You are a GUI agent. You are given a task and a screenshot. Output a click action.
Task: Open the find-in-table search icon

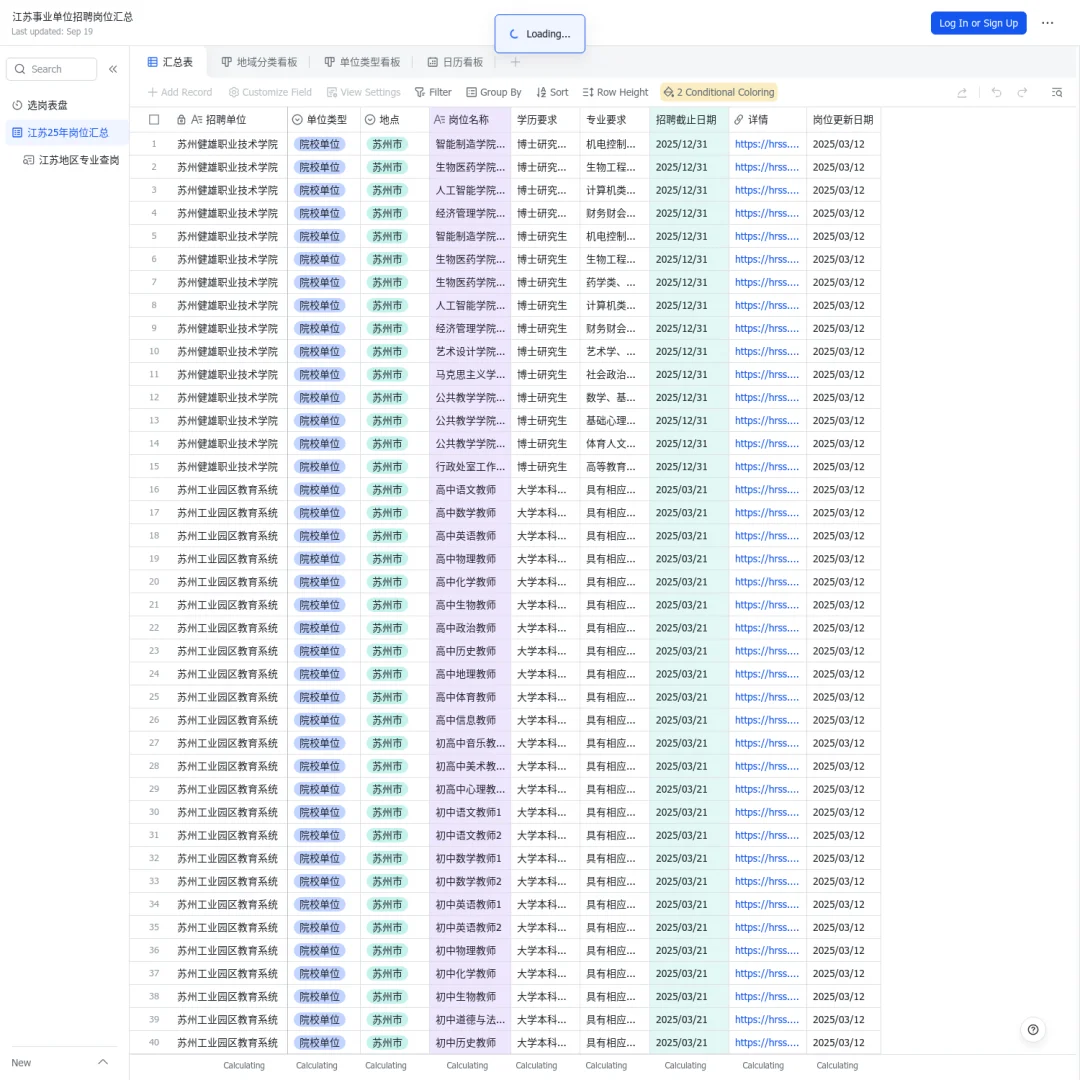pos(1057,92)
